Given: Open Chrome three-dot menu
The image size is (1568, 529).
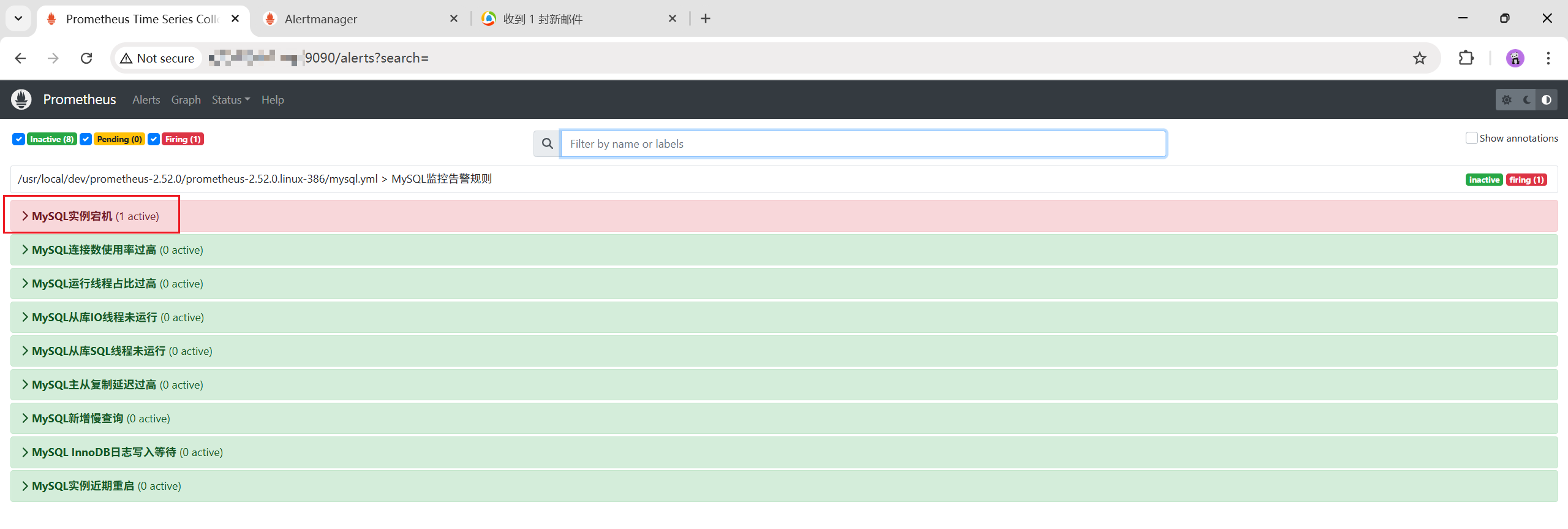Looking at the screenshot, I should point(1548,58).
